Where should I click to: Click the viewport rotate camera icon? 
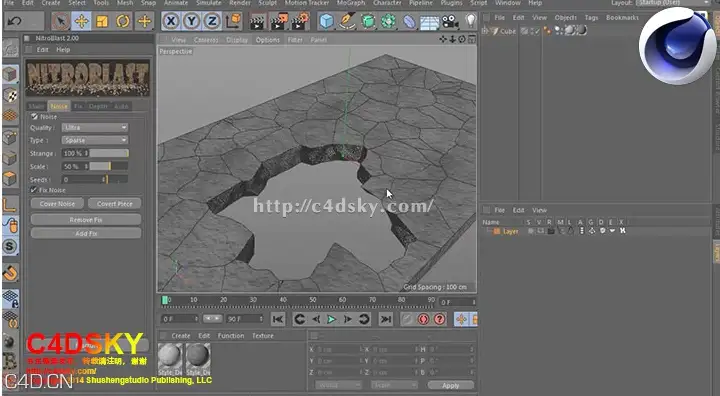click(x=462, y=40)
